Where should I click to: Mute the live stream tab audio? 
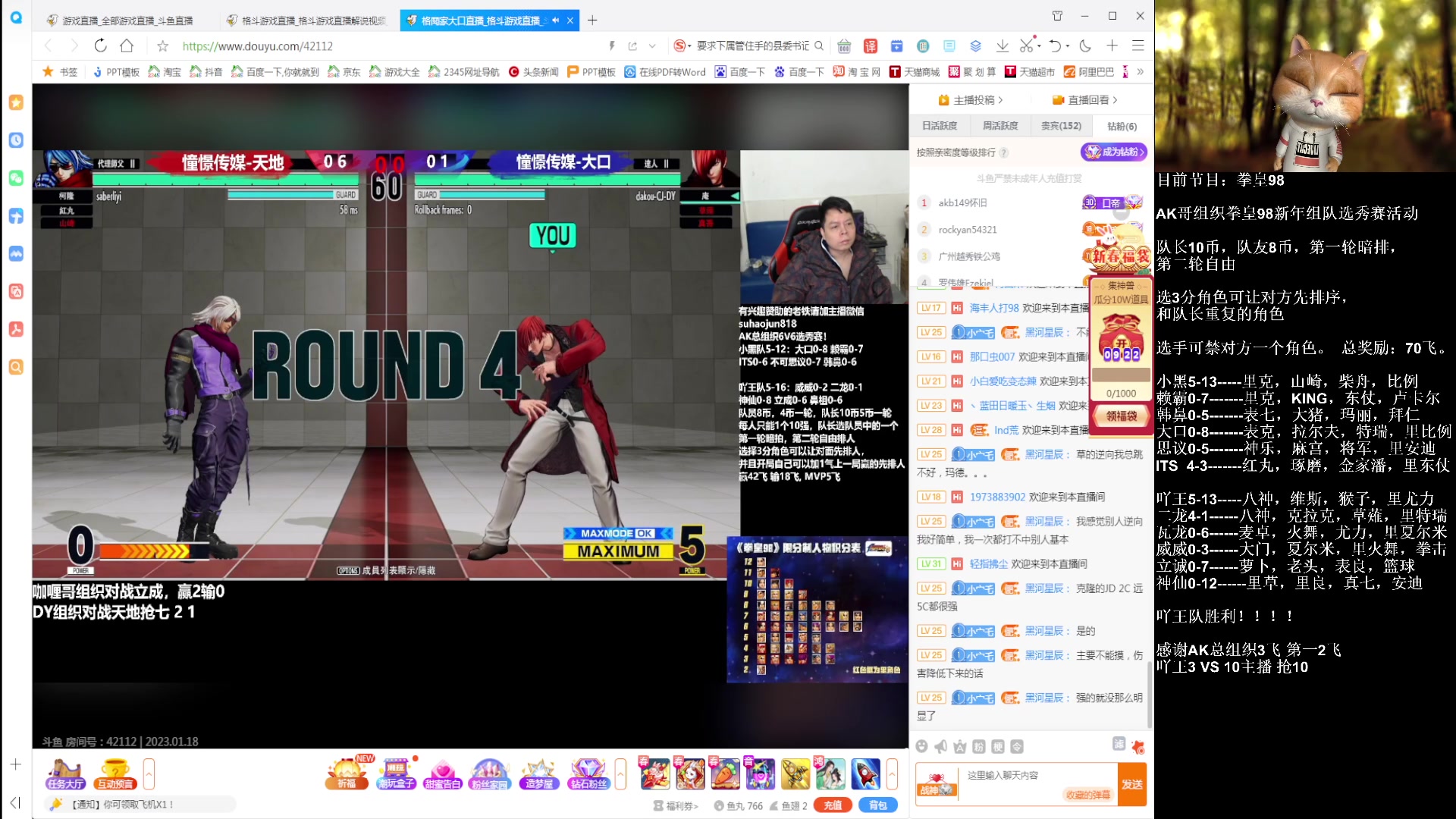click(556, 20)
